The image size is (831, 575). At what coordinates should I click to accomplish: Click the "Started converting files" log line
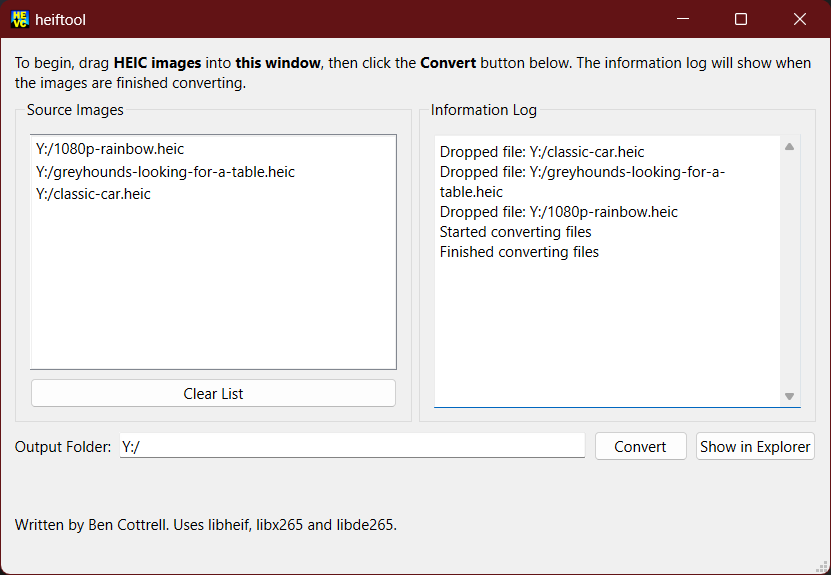point(515,232)
